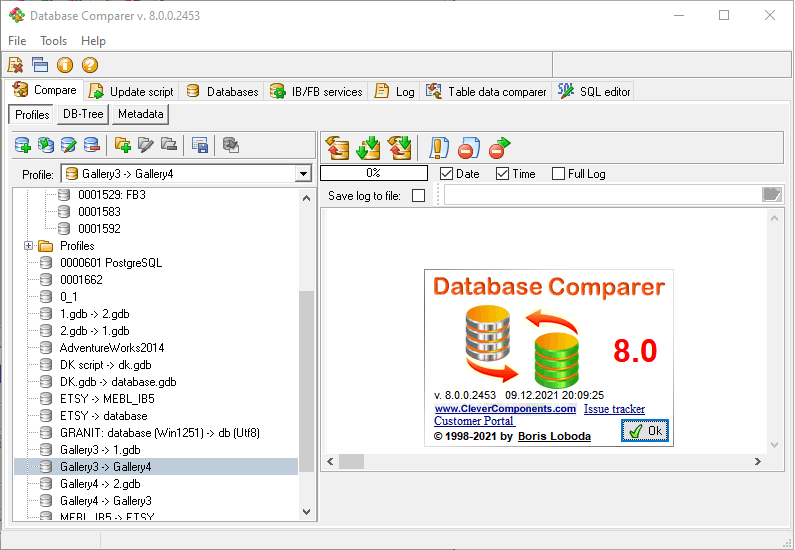Click the grey delete folder icon
This screenshot has height=550, width=795.
coord(169,145)
